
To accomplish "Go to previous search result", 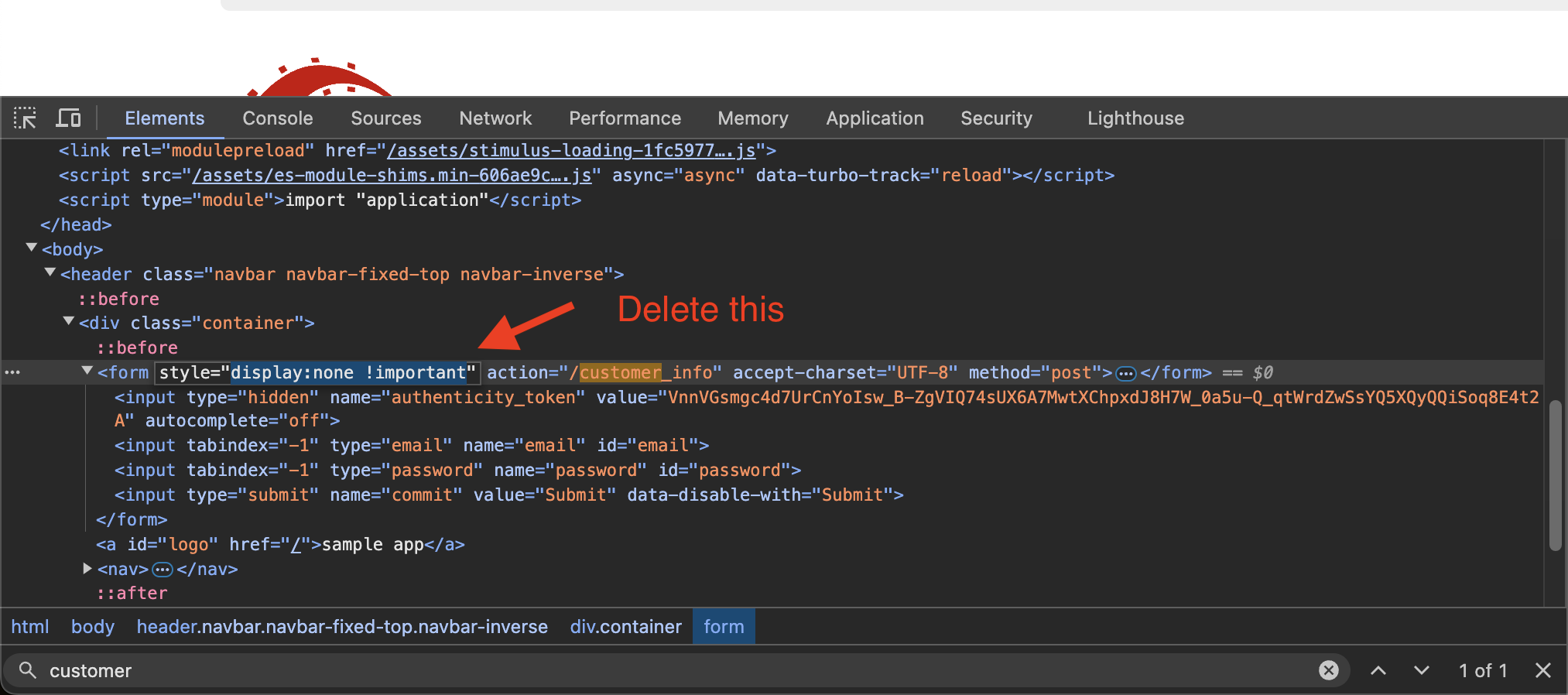I will coord(1378,670).
